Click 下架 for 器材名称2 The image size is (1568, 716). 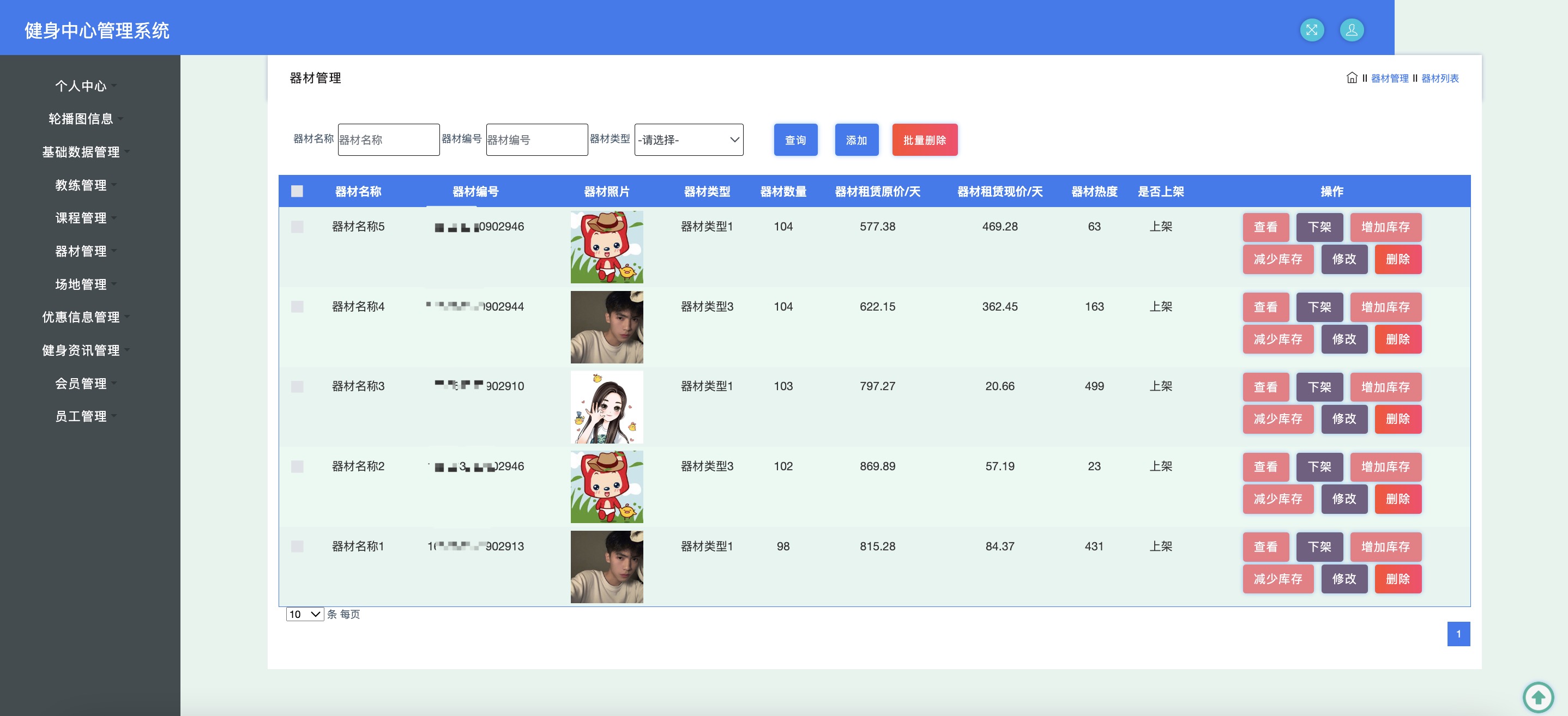1319,466
